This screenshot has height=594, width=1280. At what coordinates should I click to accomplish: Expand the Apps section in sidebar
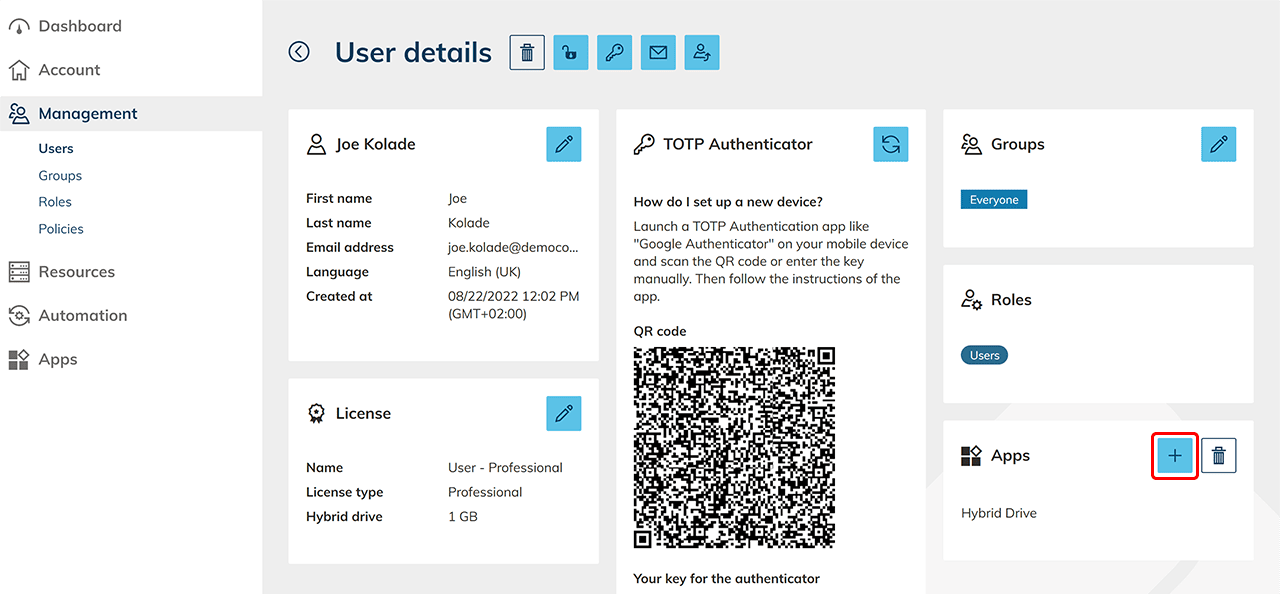tap(57, 359)
